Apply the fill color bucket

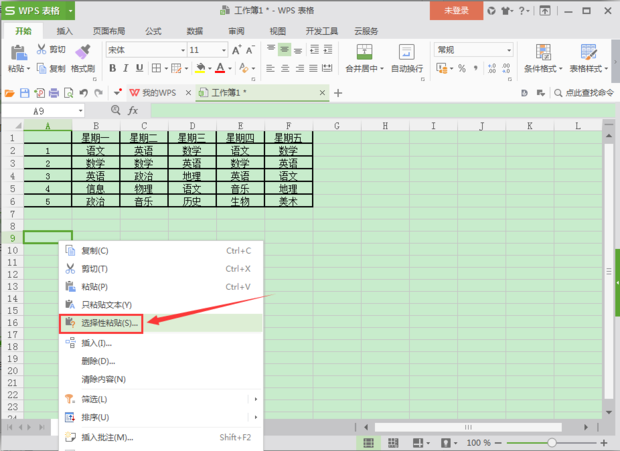click(200, 68)
